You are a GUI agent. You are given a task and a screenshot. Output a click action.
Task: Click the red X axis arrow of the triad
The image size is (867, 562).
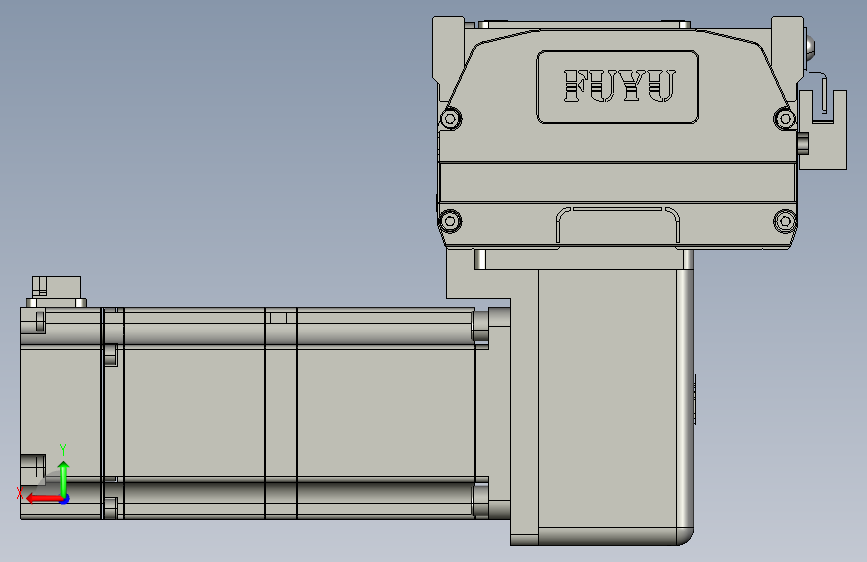tap(43, 499)
